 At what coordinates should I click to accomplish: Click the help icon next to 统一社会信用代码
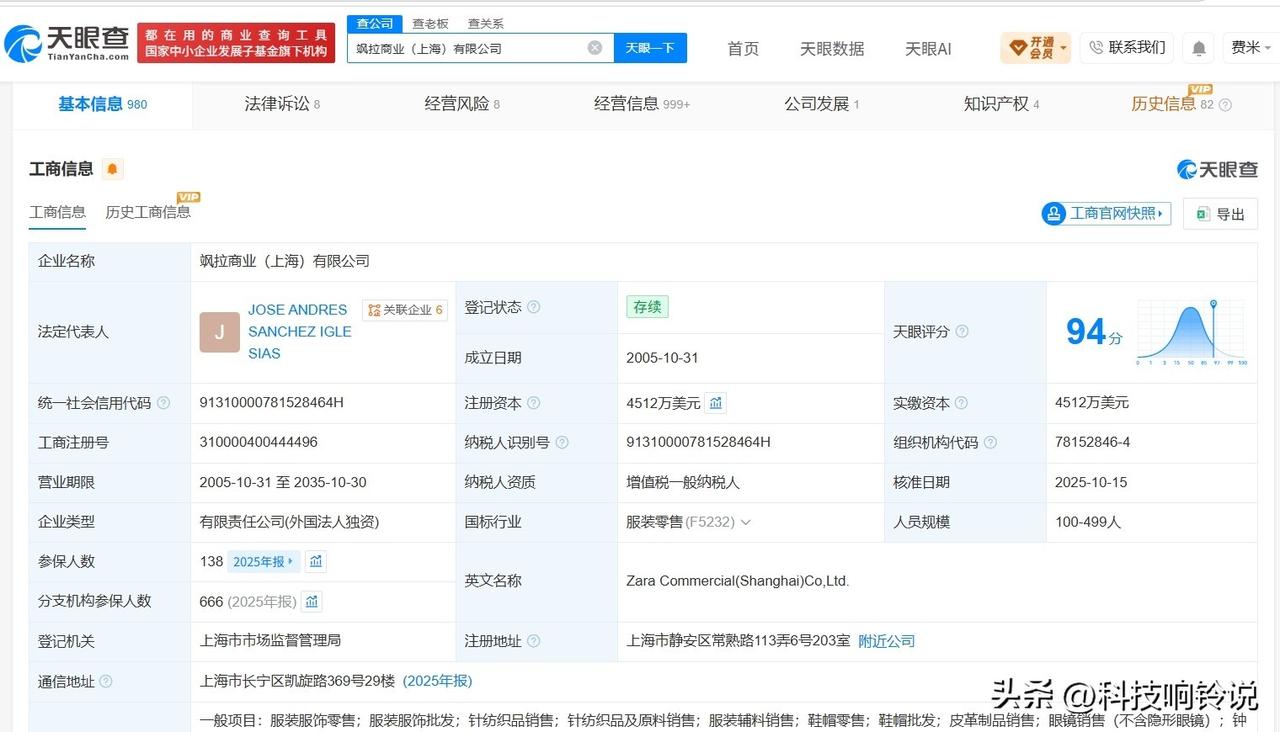click(164, 403)
